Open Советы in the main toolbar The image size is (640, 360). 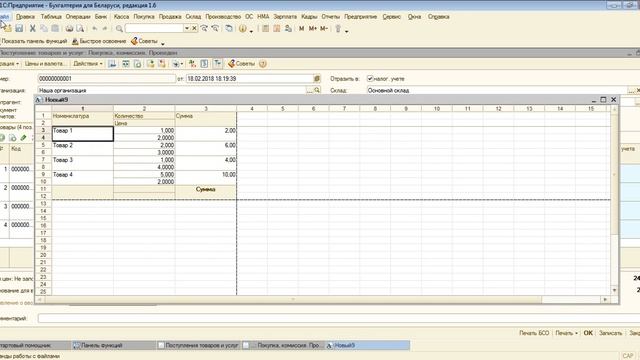(144, 41)
